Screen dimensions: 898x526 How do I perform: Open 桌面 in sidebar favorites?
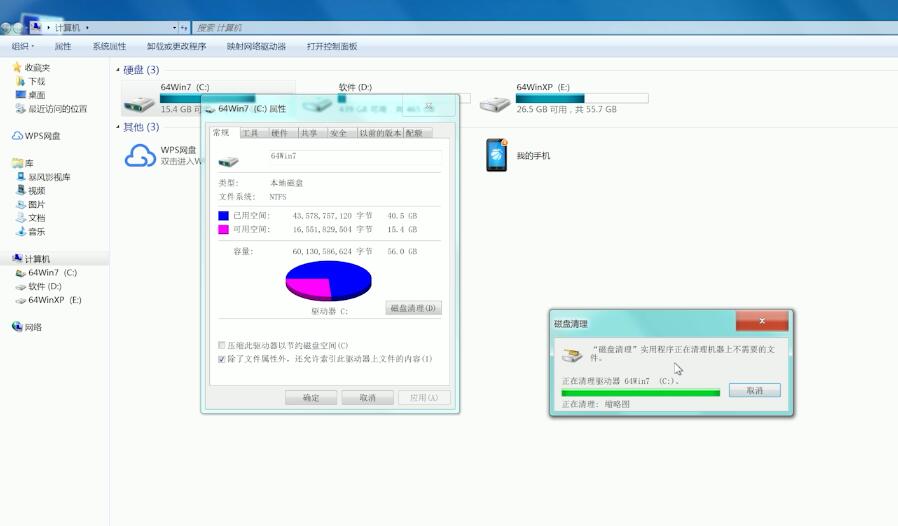click(x=31, y=95)
